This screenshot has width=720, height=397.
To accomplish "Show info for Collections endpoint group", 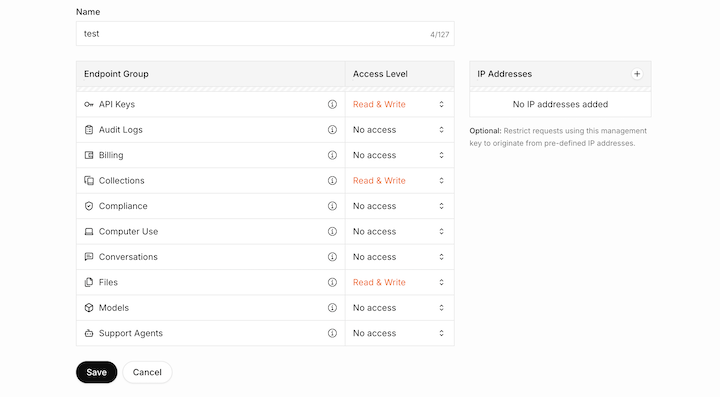I will (x=332, y=181).
